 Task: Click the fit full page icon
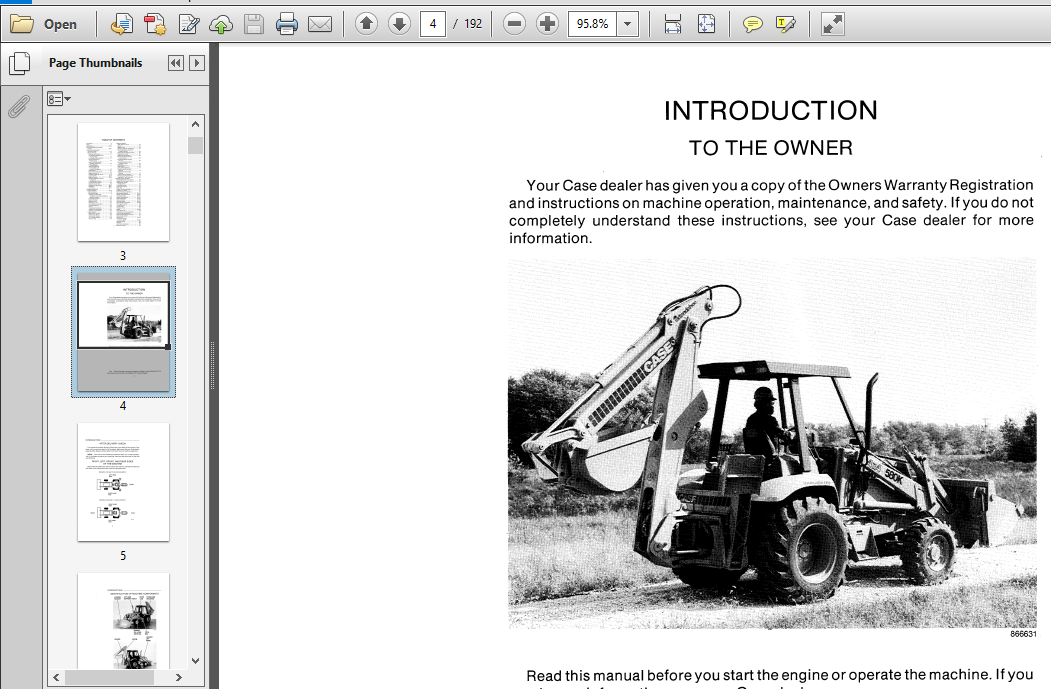tap(706, 25)
